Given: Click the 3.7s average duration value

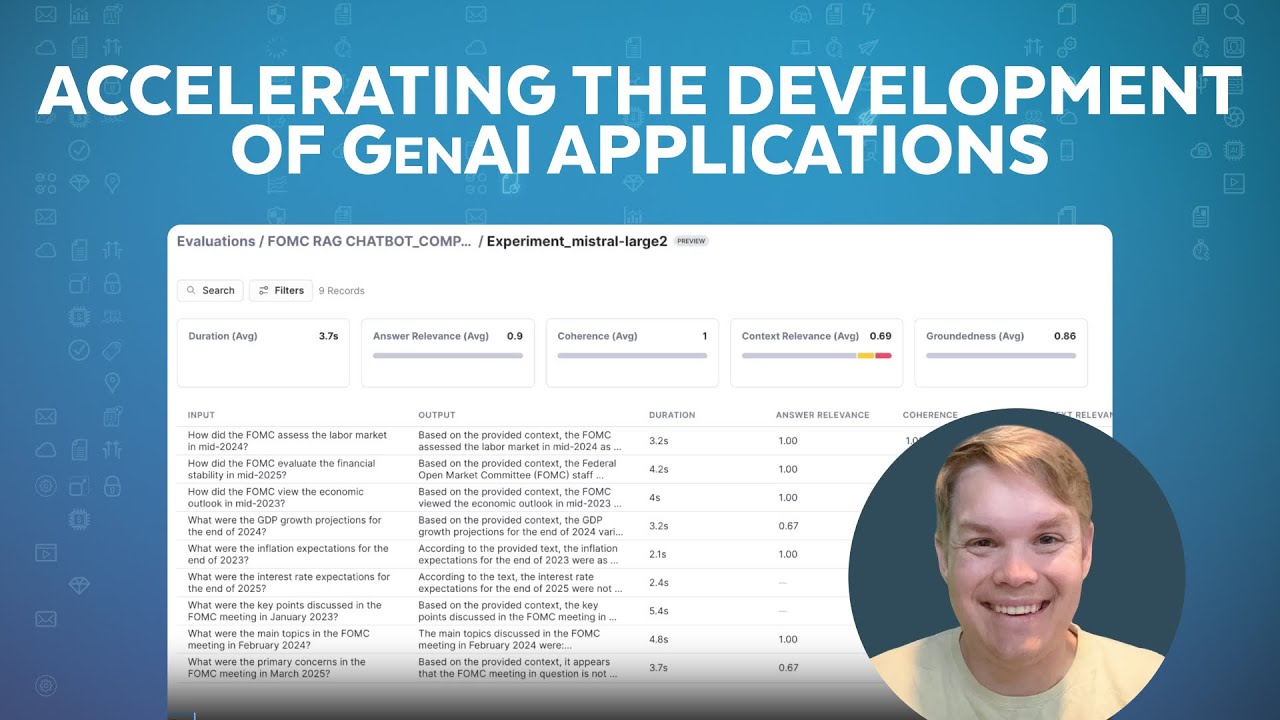Looking at the screenshot, I should [x=328, y=336].
